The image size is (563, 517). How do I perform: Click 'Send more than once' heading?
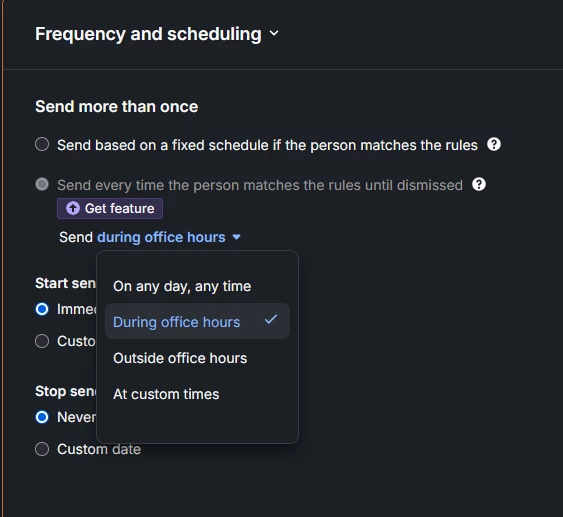[117, 107]
